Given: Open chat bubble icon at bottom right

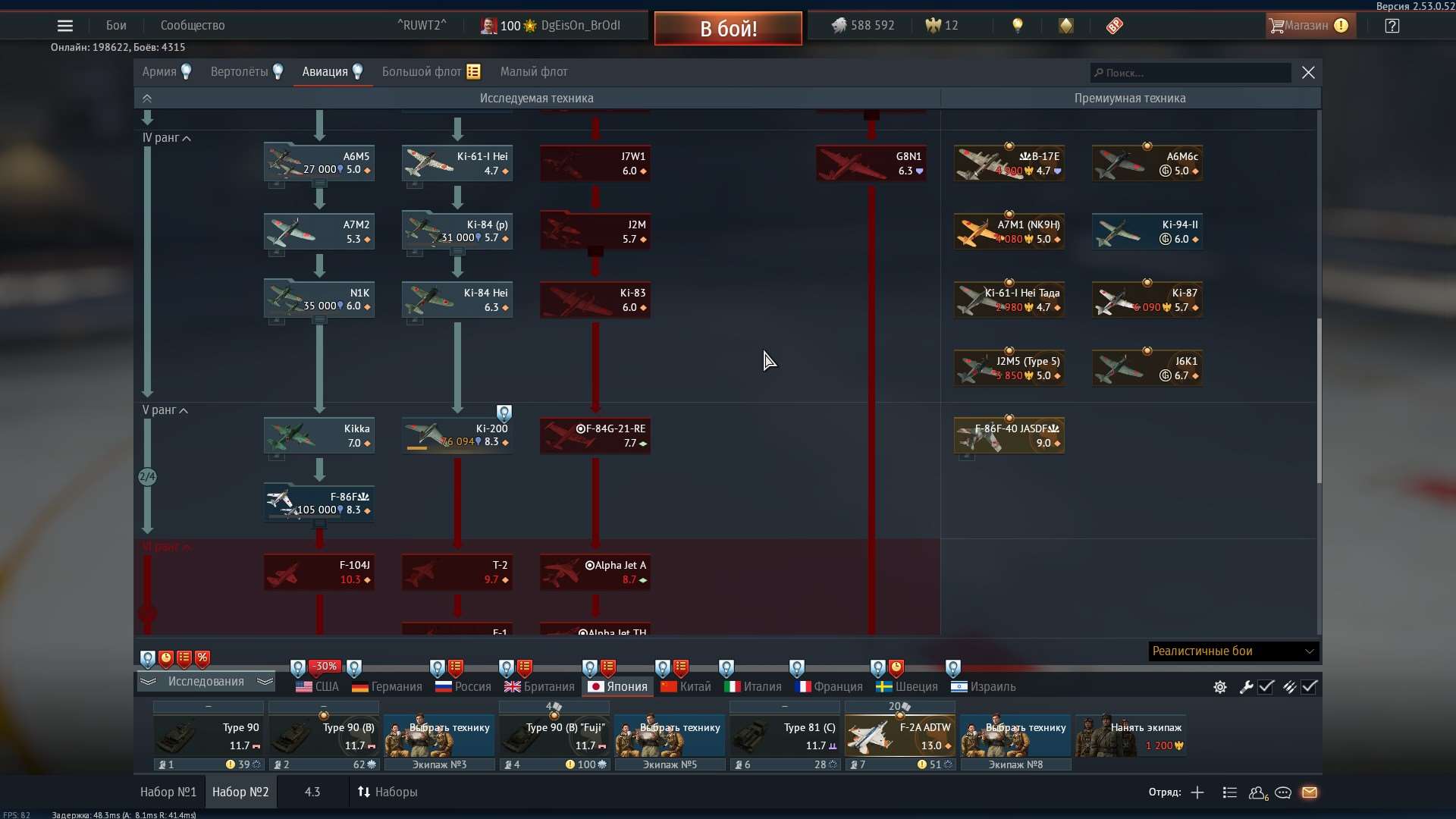Looking at the screenshot, I should click(x=1284, y=792).
